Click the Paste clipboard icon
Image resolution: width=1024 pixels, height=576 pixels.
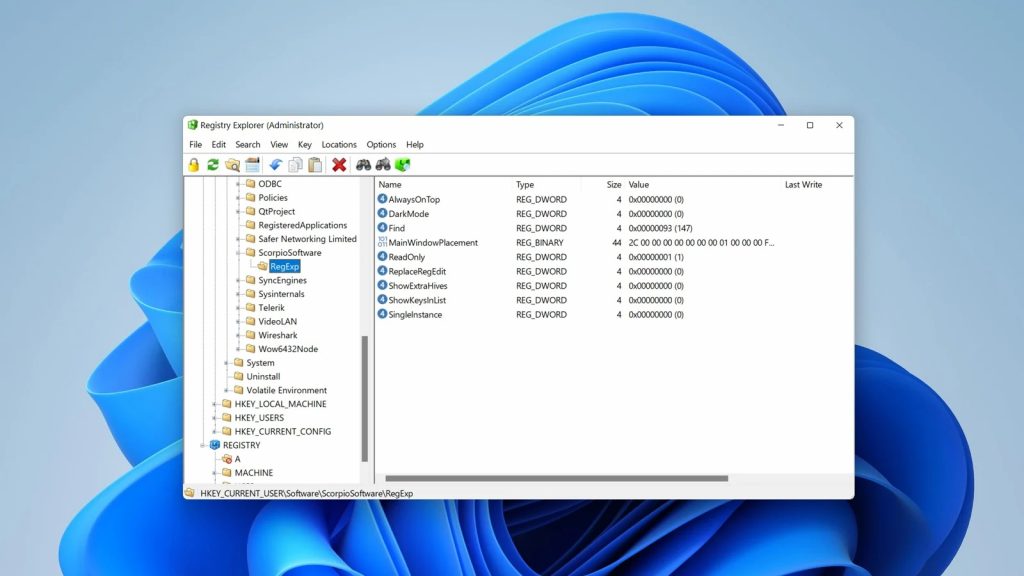pyautogui.click(x=315, y=164)
